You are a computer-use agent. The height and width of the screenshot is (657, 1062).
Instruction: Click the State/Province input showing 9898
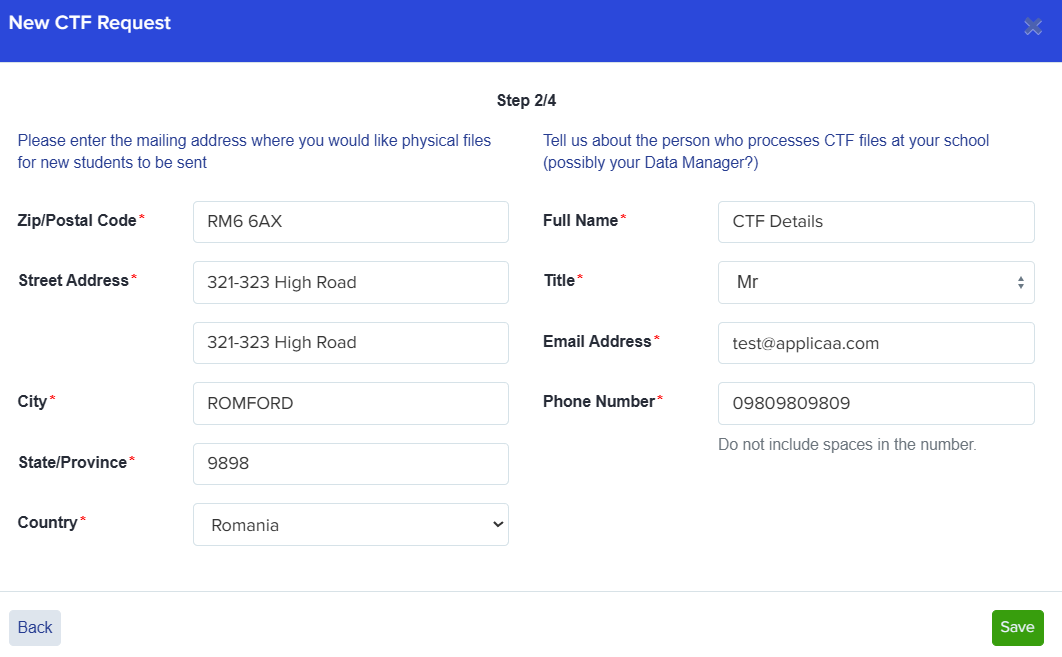pos(350,463)
